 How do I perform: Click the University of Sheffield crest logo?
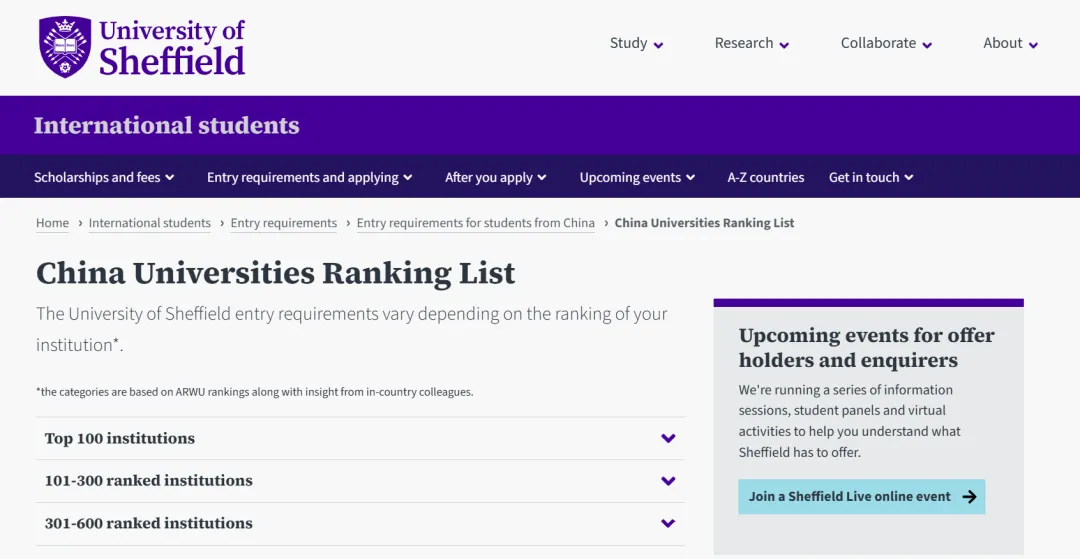coord(64,46)
